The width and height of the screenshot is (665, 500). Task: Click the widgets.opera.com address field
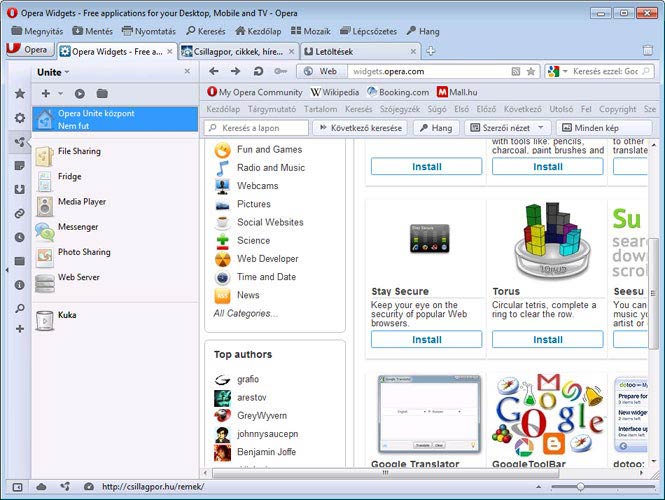tap(428, 71)
